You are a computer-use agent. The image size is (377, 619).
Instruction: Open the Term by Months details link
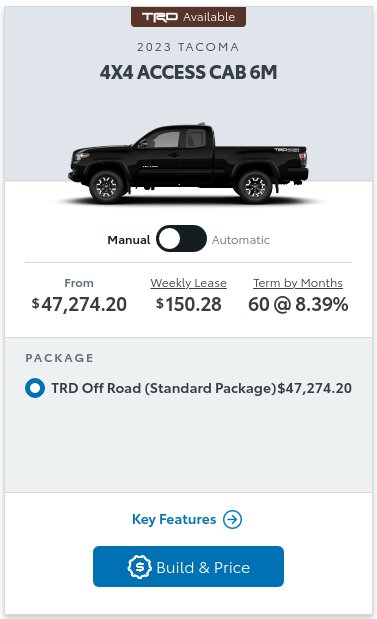(x=298, y=283)
